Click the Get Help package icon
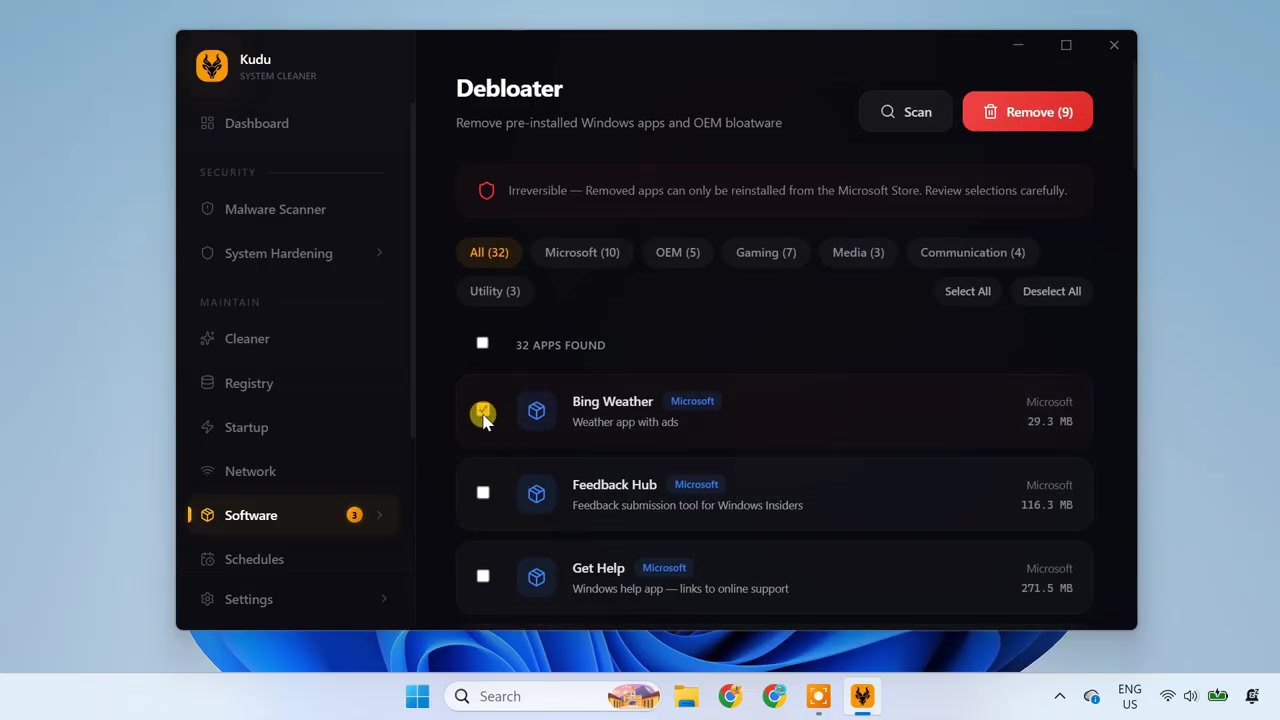Image resolution: width=1280 pixels, height=720 pixels. (537, 577)
